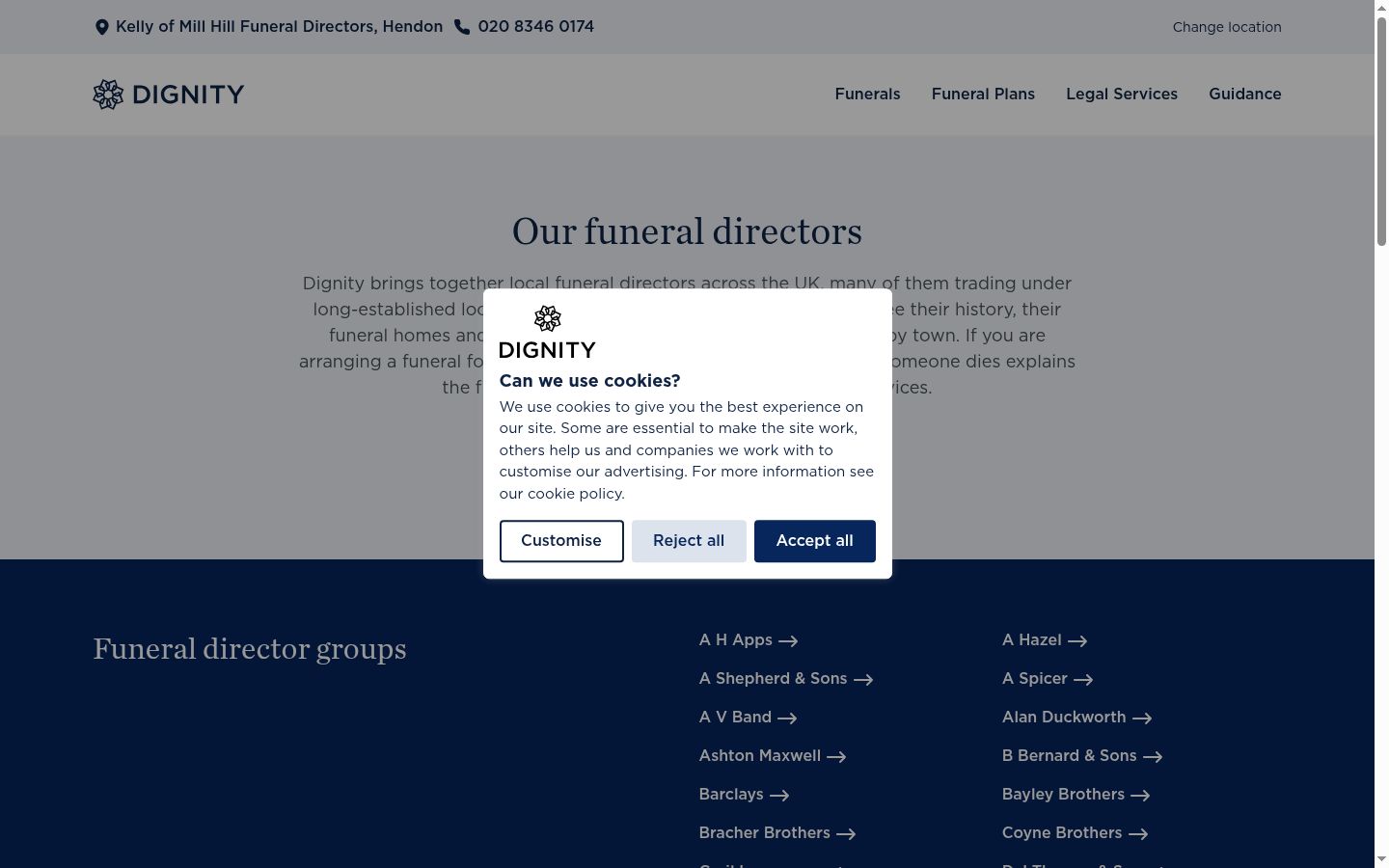Click the page vertical scrollbar
The width and height of the screenshot is (1389, 868).
pos(1381,434)
